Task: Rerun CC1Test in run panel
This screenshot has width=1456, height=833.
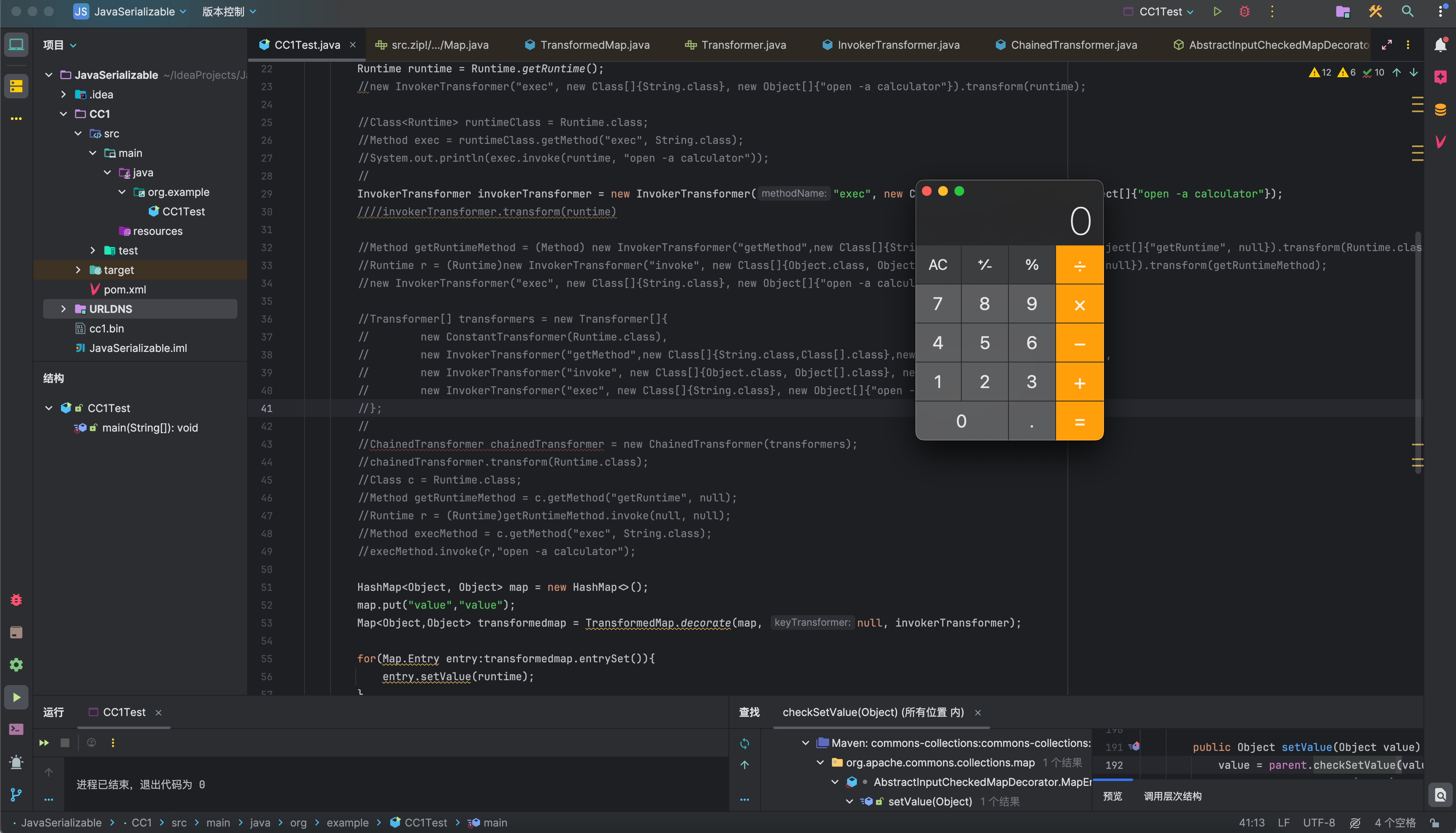Action: pos(43,743)
